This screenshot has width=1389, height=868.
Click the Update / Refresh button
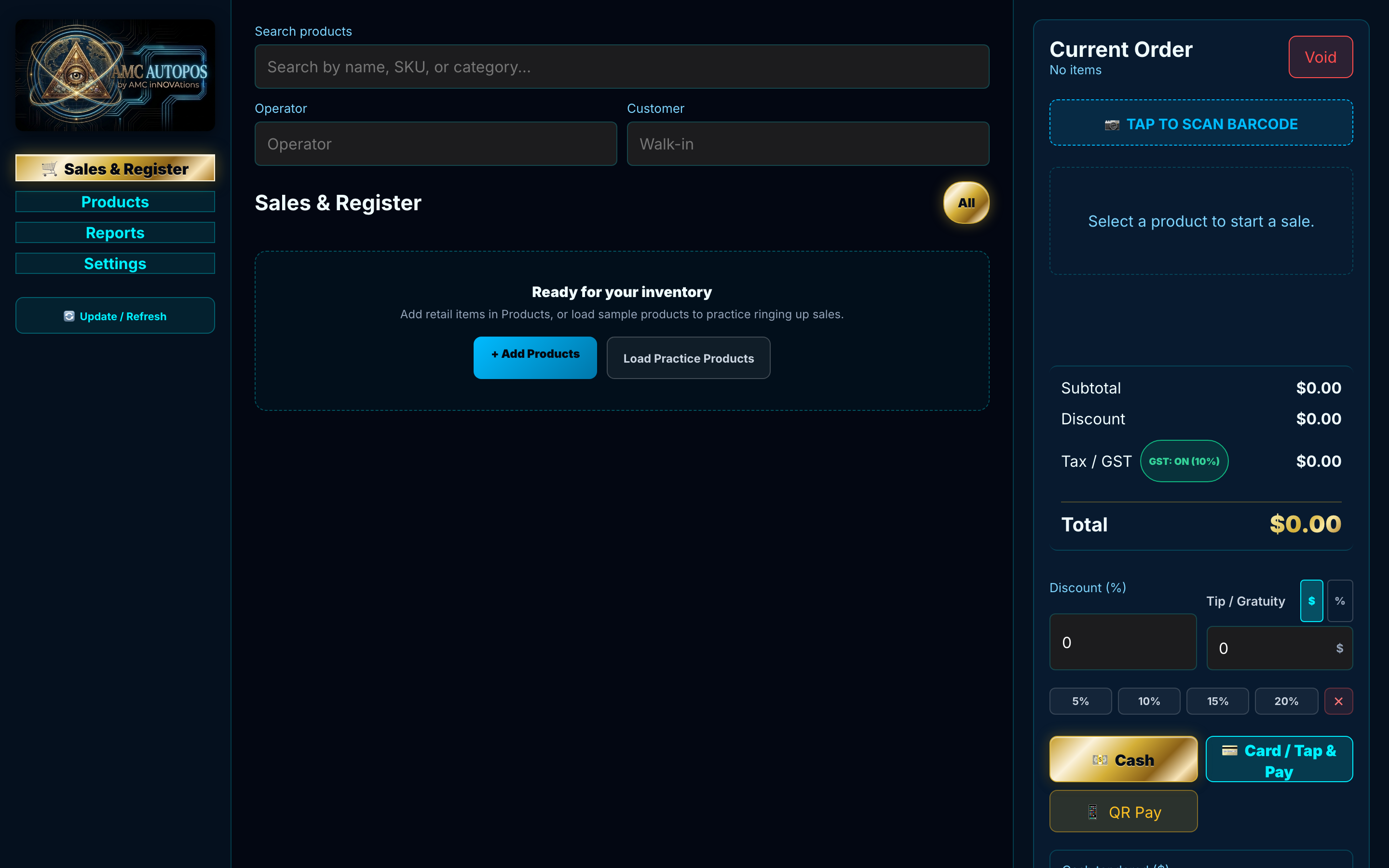coord(115,316)
